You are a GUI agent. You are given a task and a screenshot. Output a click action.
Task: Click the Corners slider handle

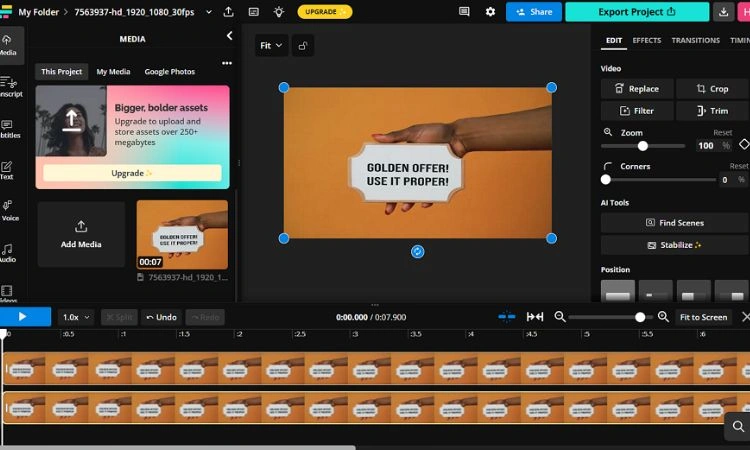(606, 179)
